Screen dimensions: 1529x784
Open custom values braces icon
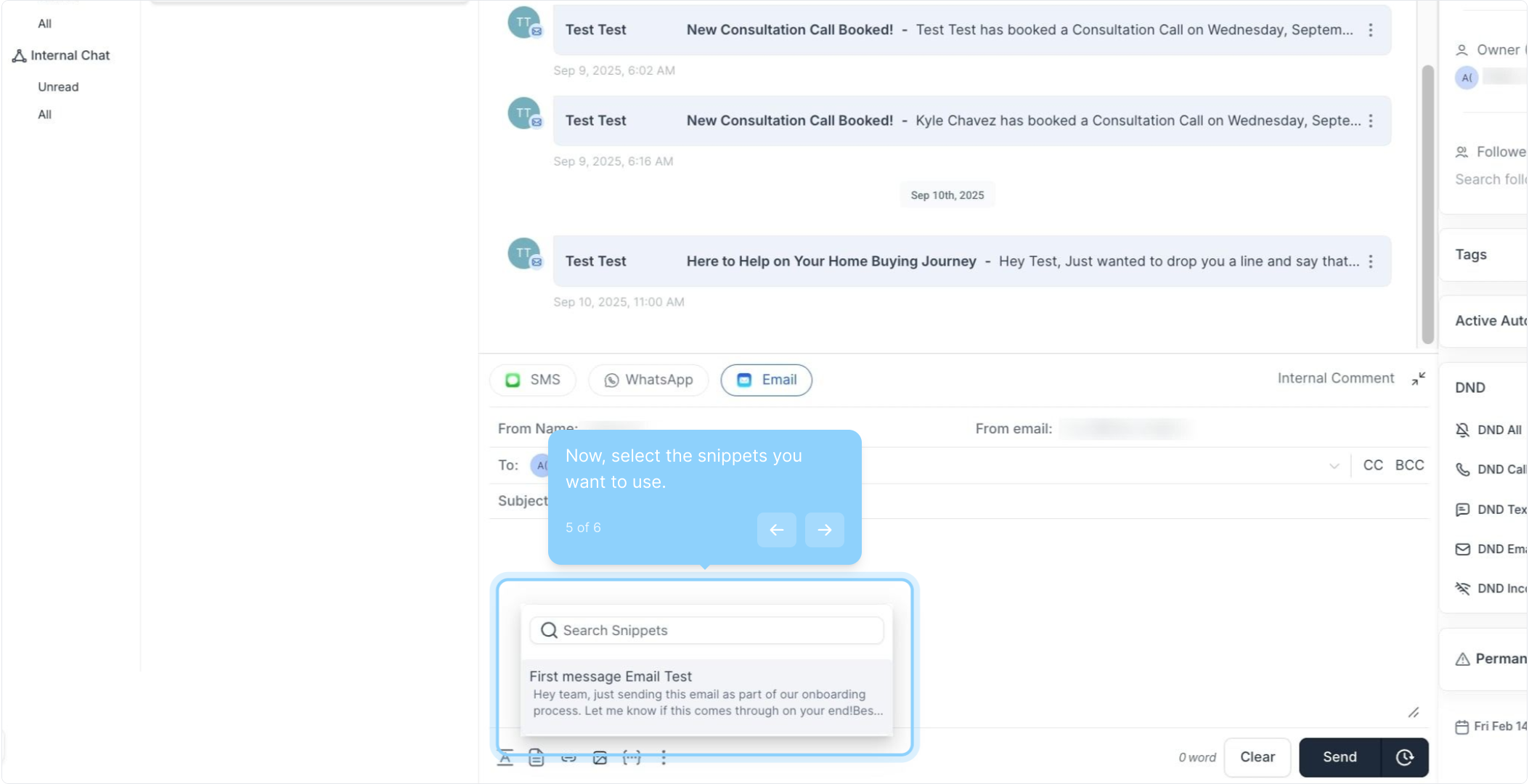click(x=632, y=758)
